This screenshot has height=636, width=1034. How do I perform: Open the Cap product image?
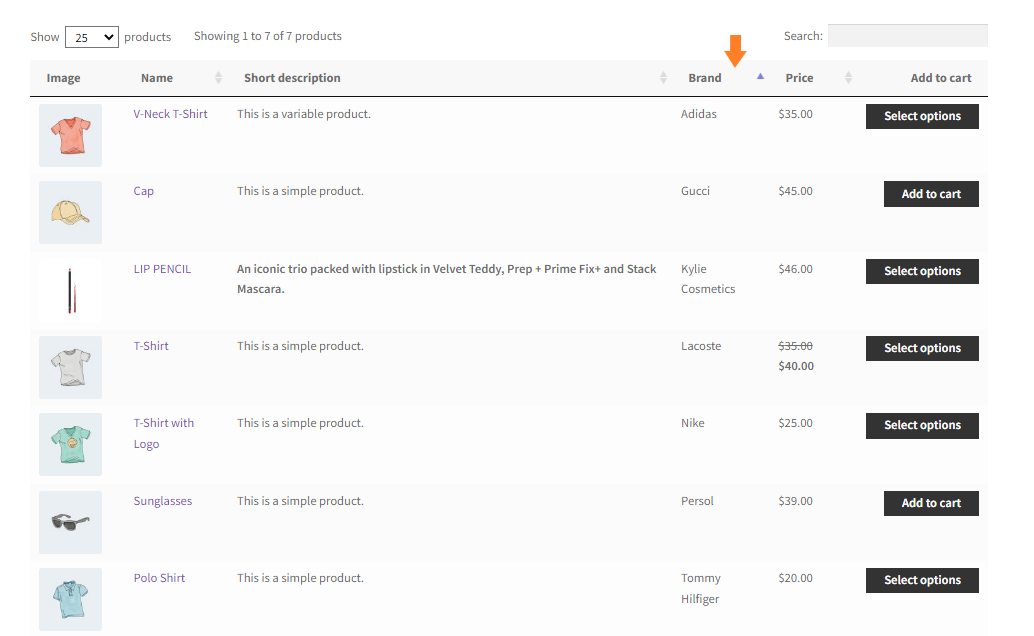71,212
